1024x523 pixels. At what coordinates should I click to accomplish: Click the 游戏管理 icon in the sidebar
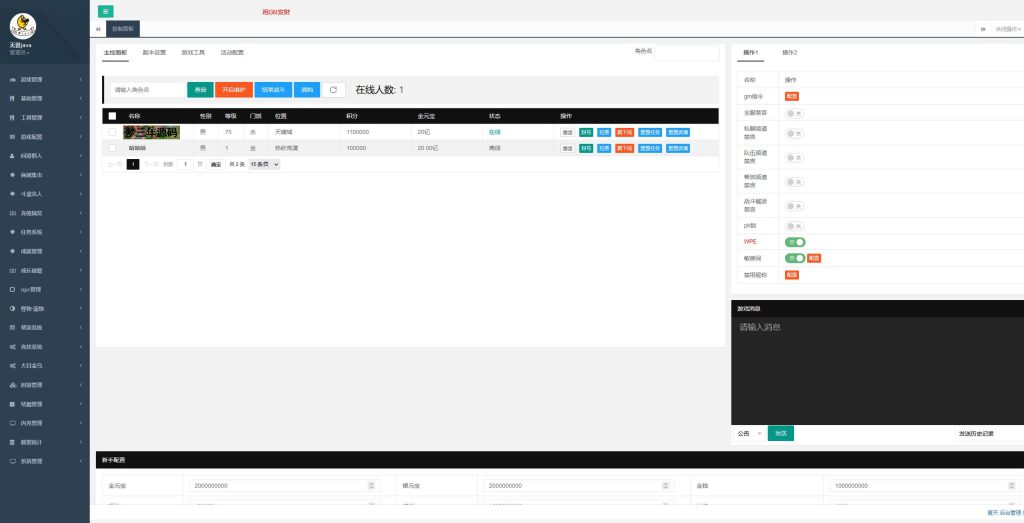coord(12,79)
